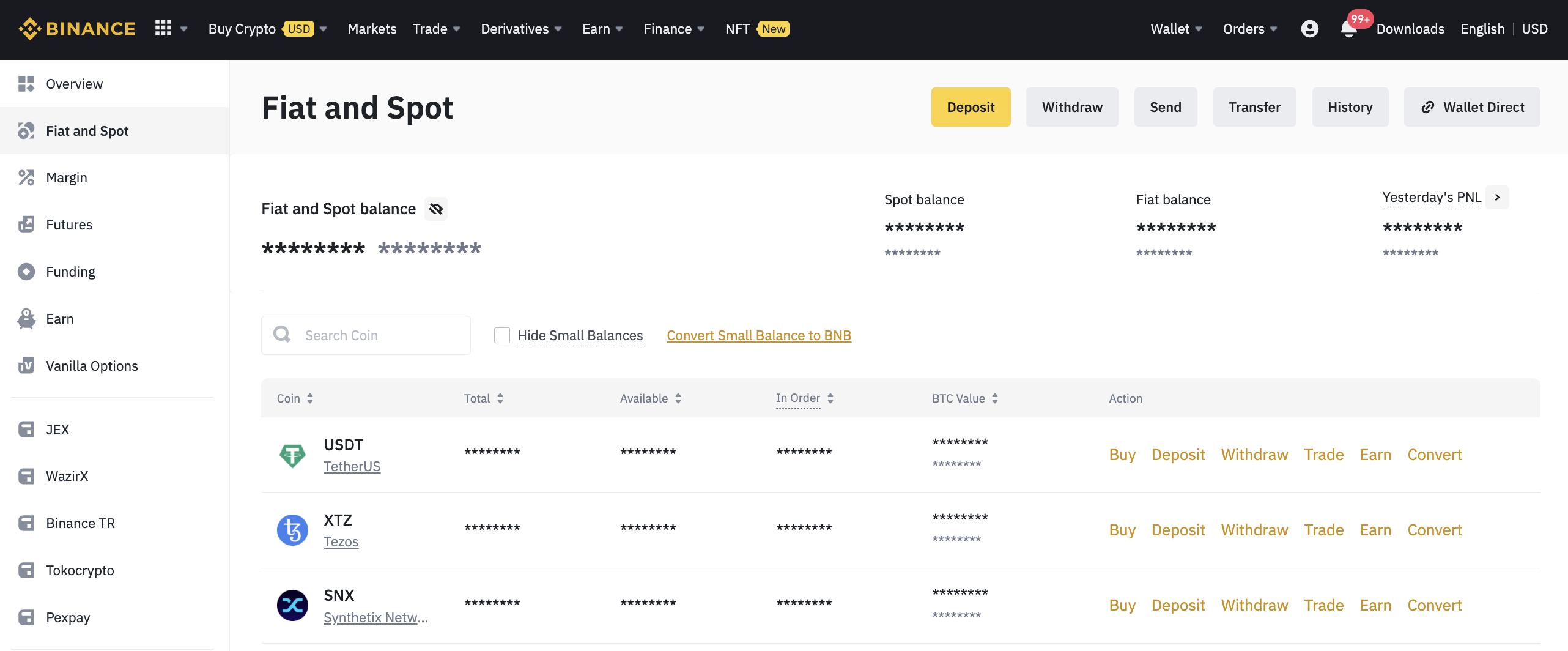Open the TetherUS coin name link
This screenshot has width=1568, height=651.
(352, 466)
